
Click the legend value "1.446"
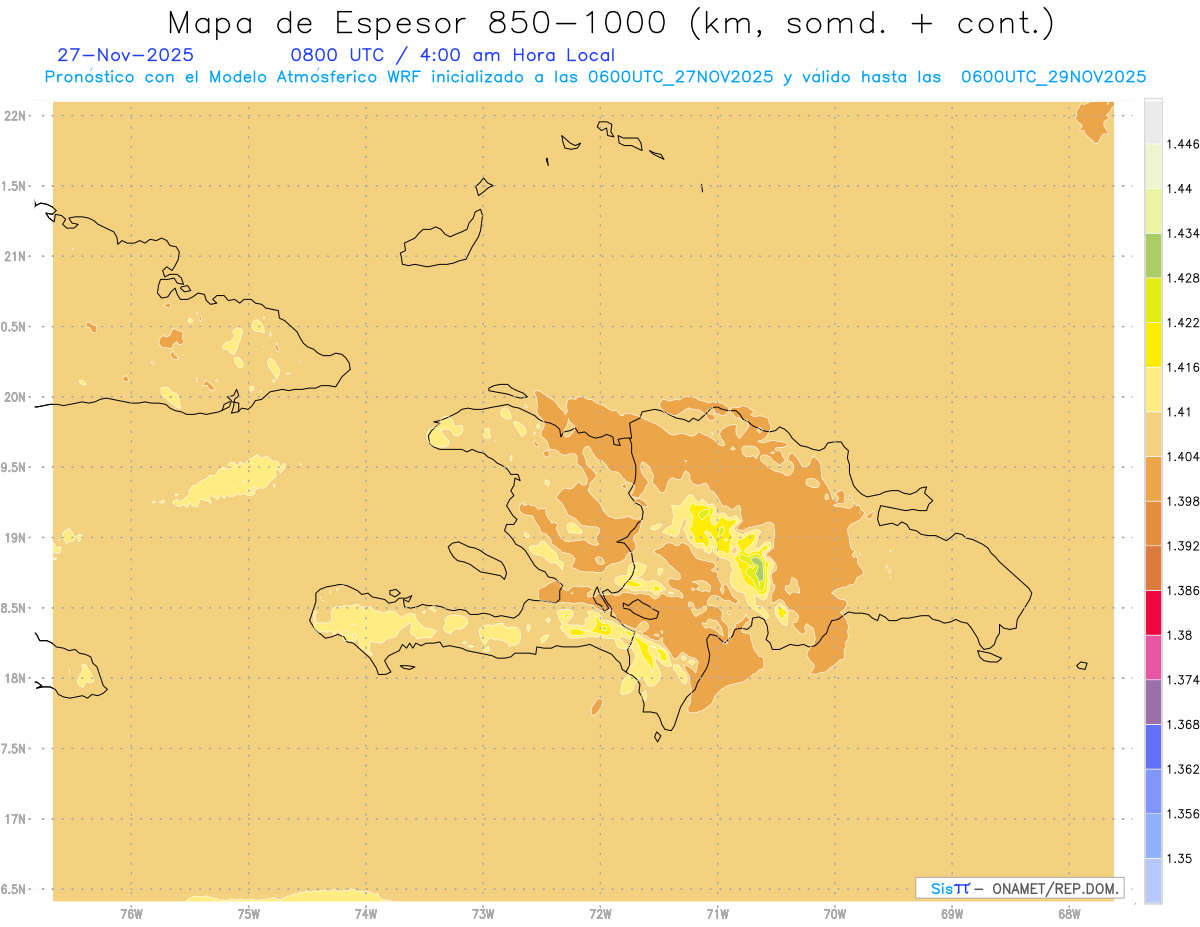(1183, 144)
